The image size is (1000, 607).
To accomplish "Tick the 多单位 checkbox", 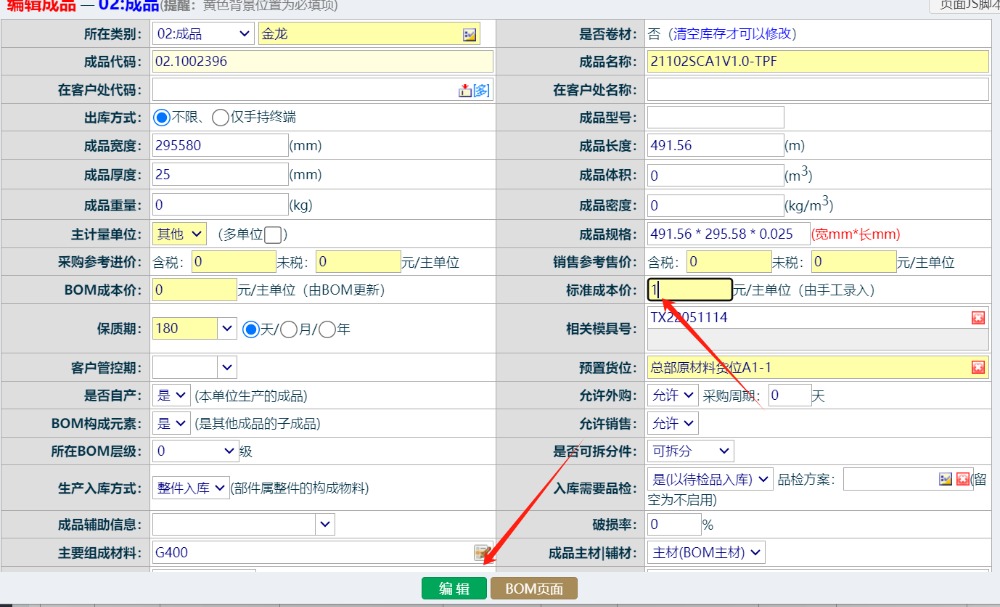I will pos(274,235).
